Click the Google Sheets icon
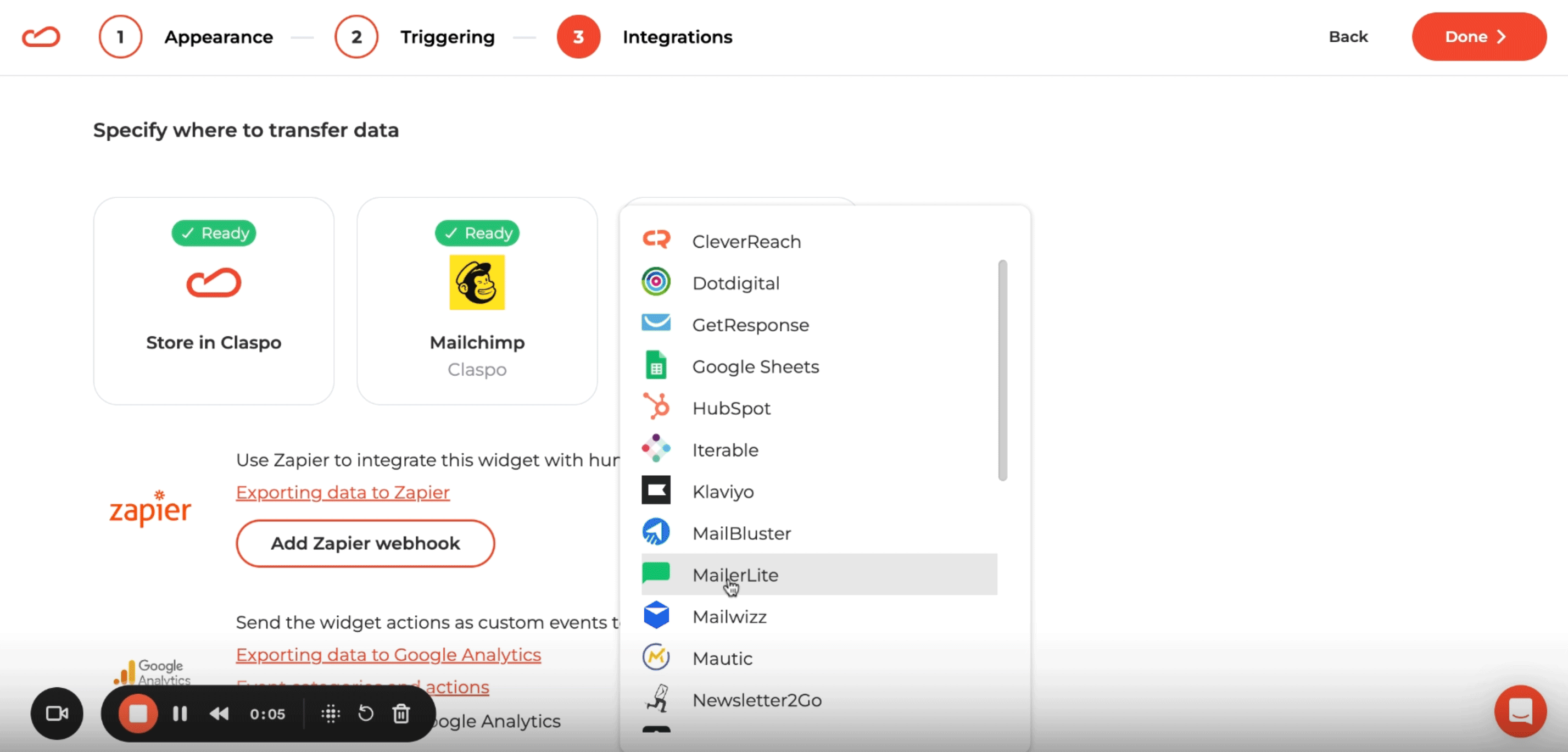The width and height of the screenshot is (1568, 752). [656, 365]
